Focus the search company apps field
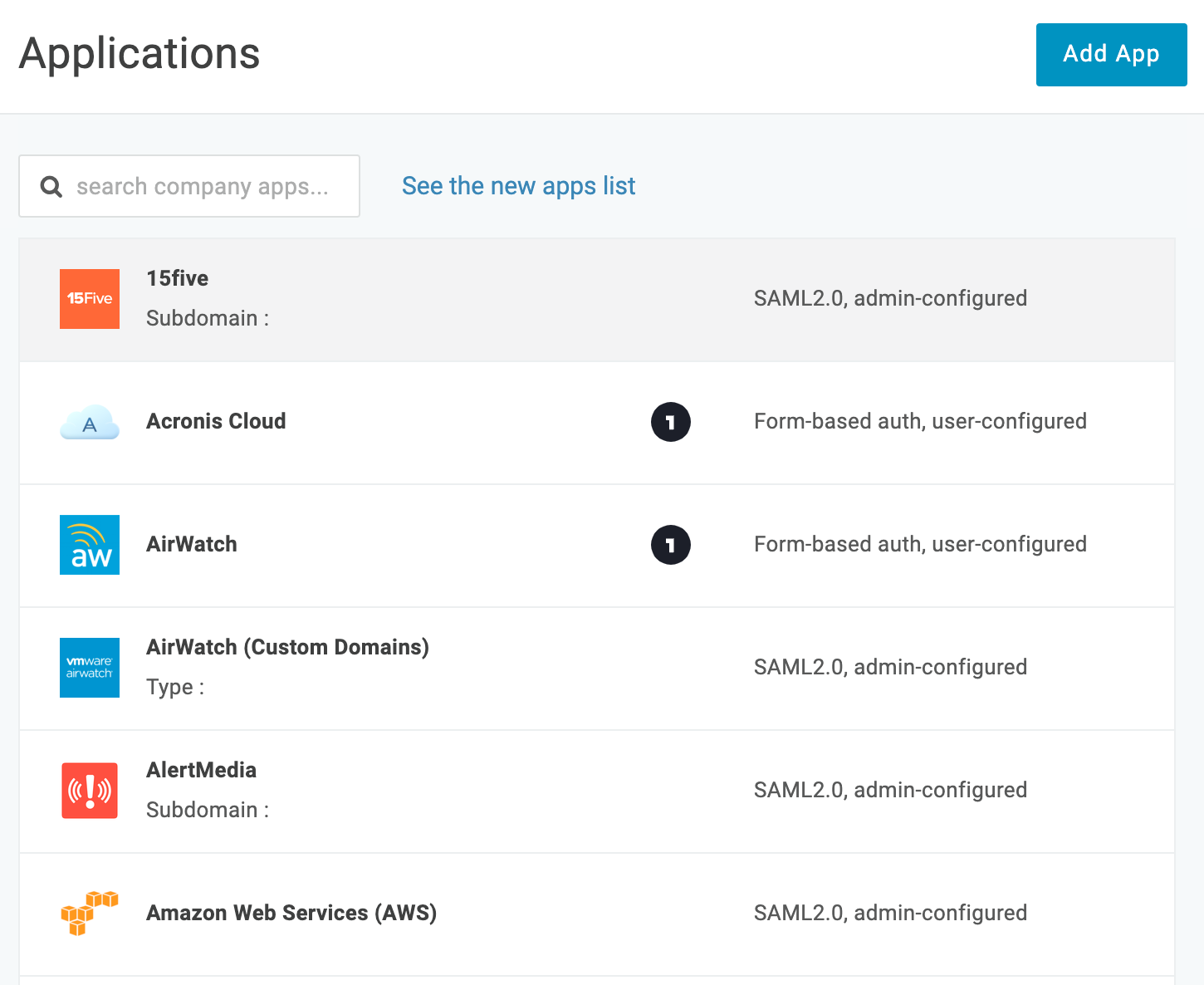The height and width of the screenshot is (985, 1204). click(x=189, y=186)
